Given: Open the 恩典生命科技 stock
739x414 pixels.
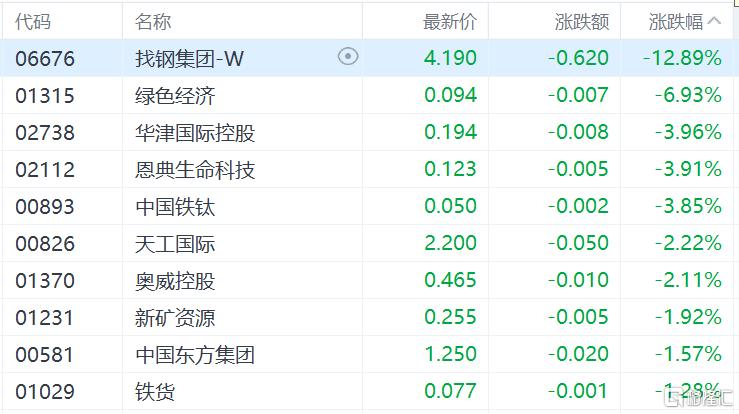Looking at the screenshot, I should (x=195, y=170).
